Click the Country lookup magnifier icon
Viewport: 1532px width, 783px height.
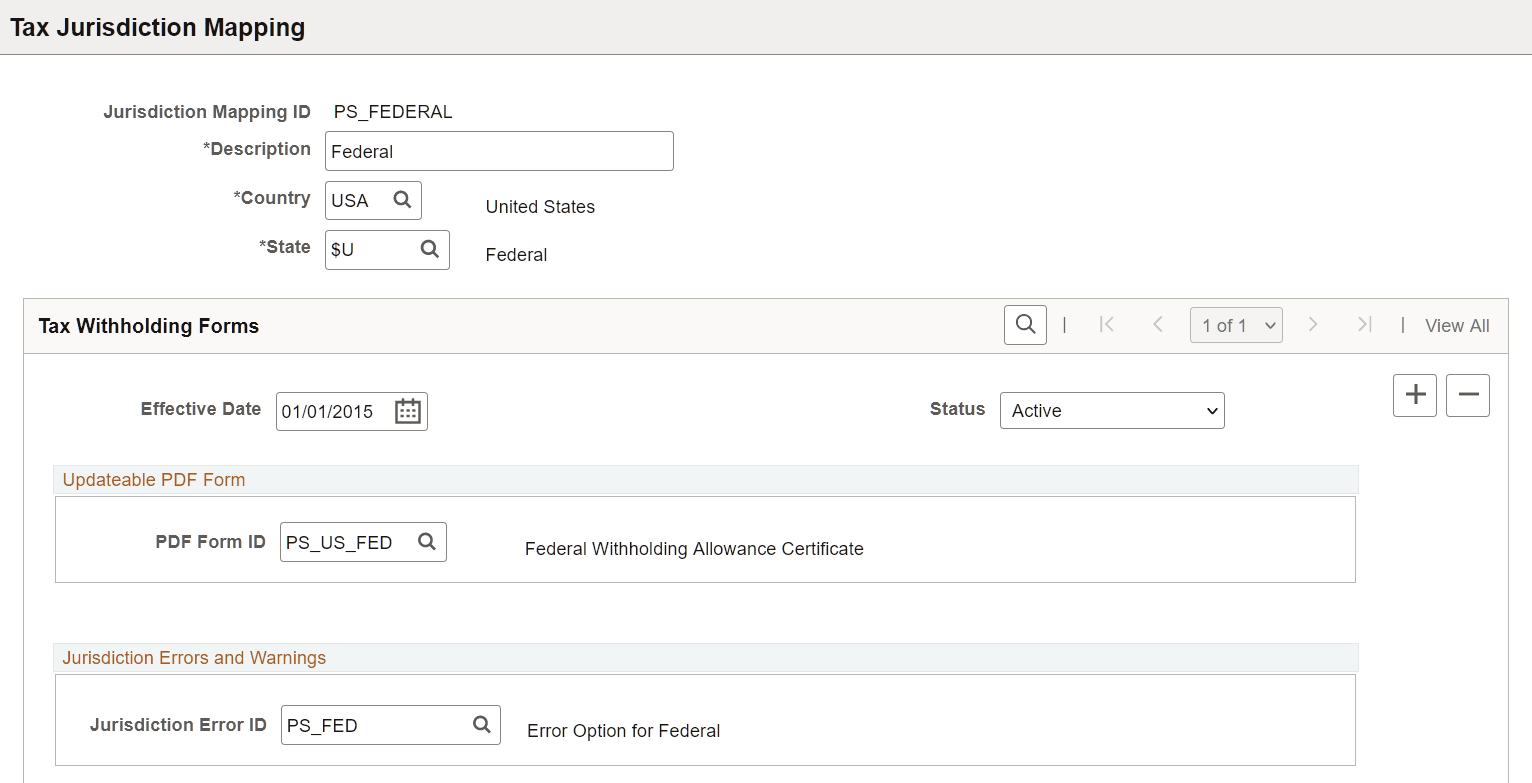[x=402, y=200]
